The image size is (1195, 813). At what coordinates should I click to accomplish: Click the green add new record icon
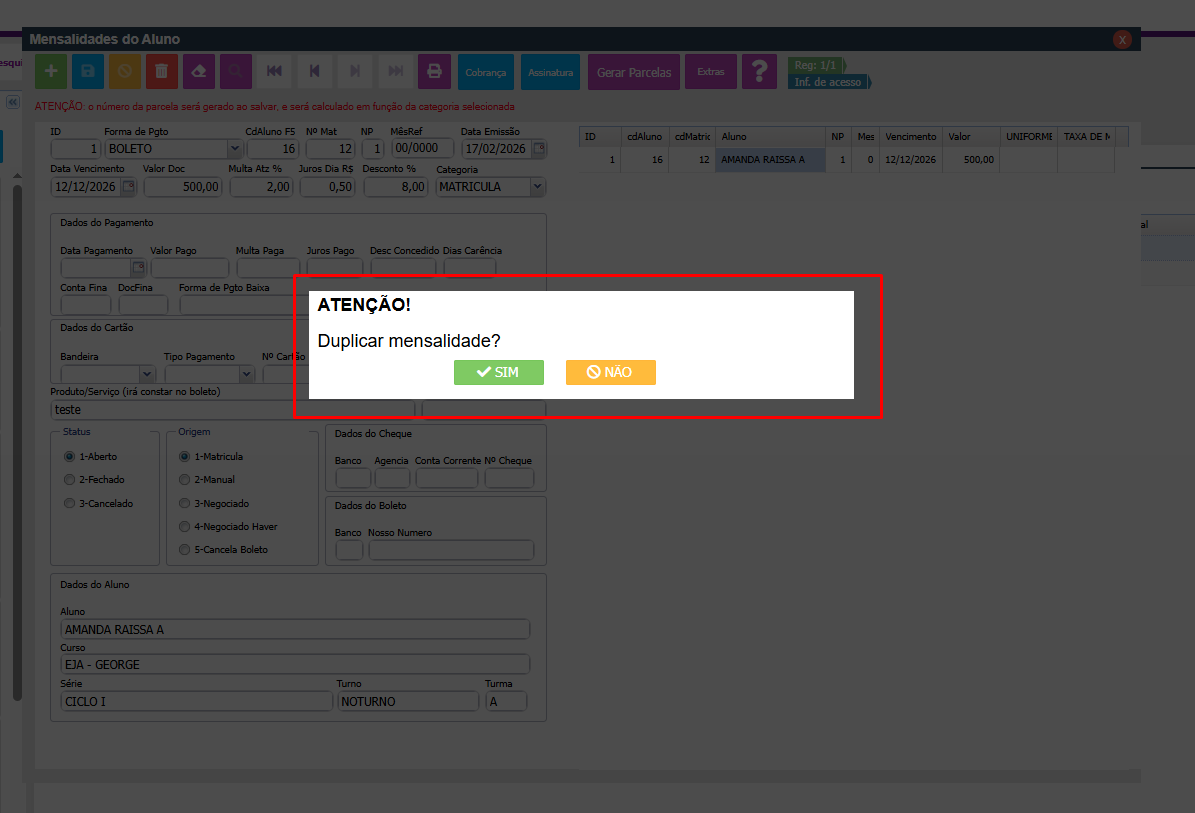point(51,72)
